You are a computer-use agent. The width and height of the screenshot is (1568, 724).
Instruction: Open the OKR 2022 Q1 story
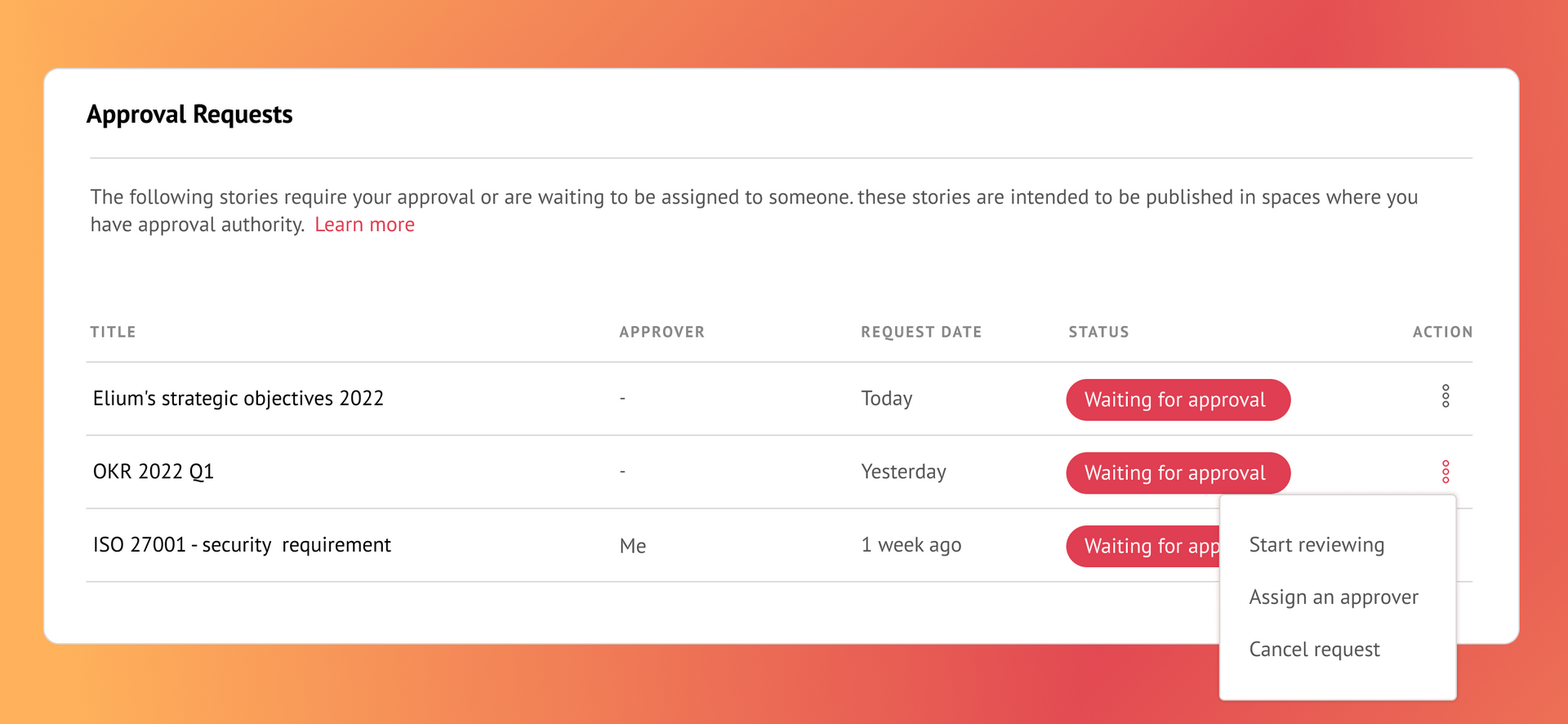[x=153, y=471]
